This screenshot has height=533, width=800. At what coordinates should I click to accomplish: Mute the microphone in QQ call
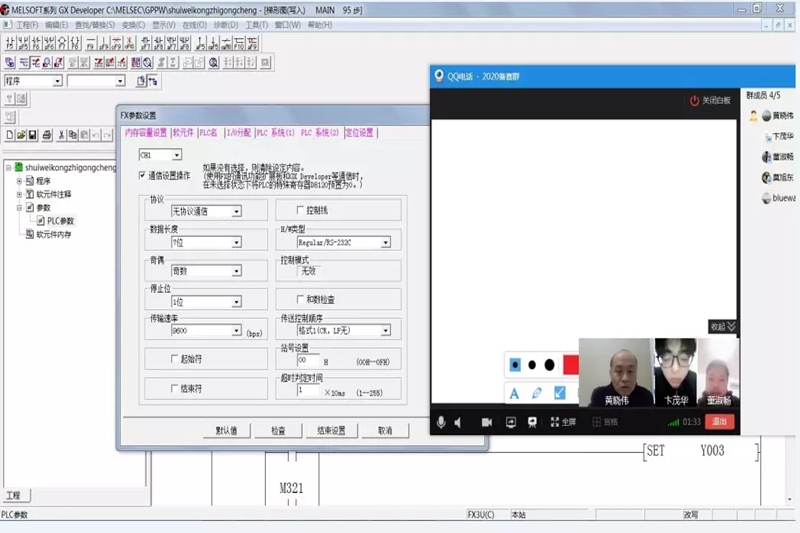click(441, 422)
